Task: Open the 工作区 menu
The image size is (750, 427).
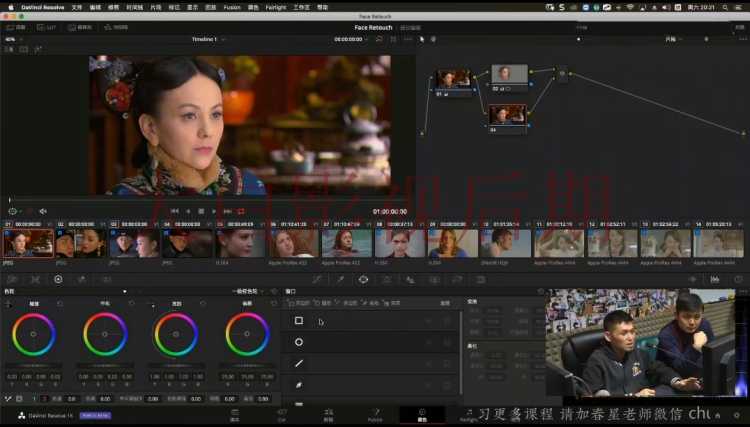Action: [x=301, y=8]
